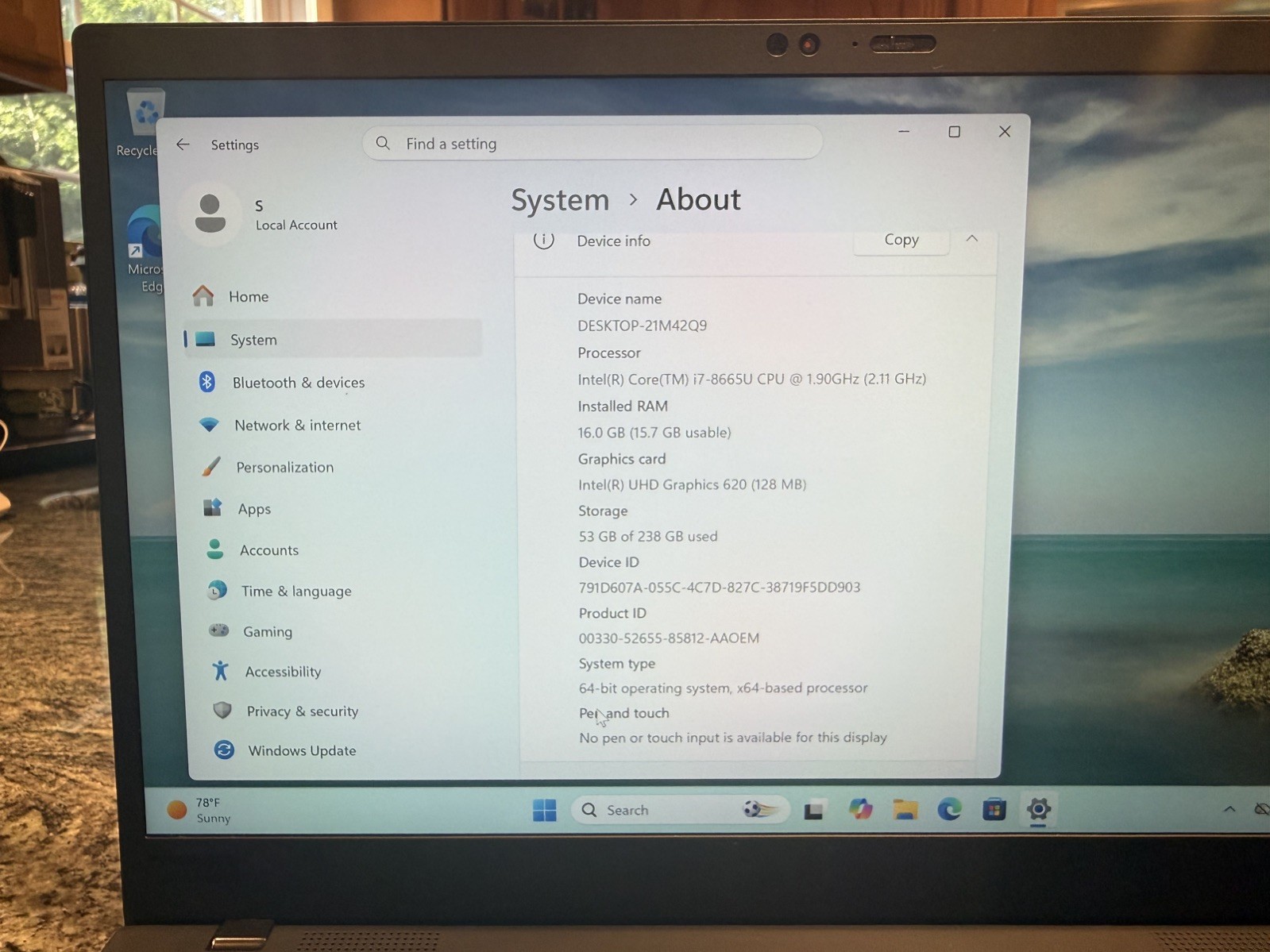The width and height of the screenshot is (1270, 952).
Task: Minimize the Settings window
Action: (904, 131)
